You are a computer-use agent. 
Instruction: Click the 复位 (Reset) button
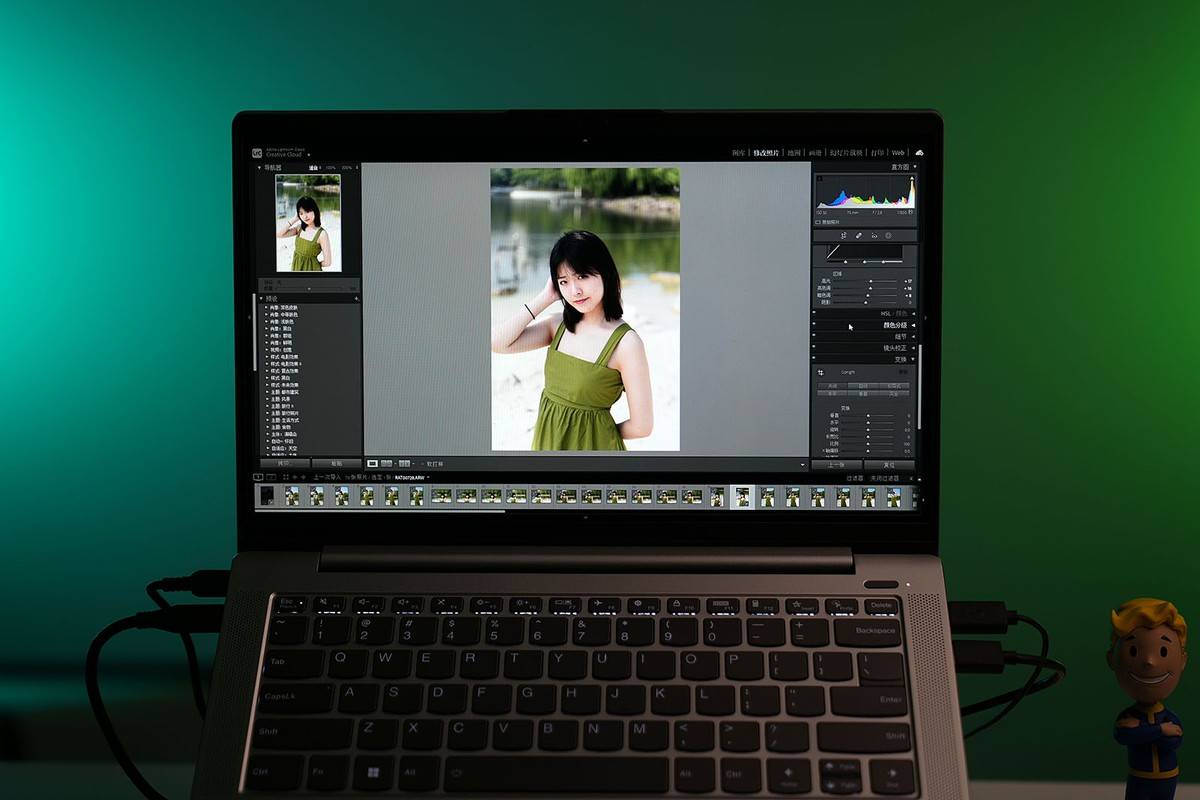coord(889,465)
